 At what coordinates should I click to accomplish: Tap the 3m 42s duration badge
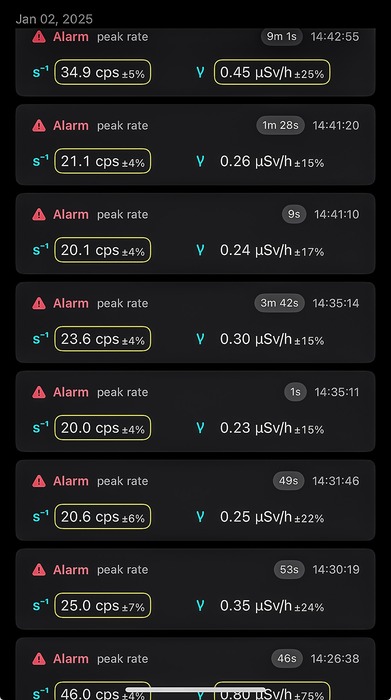pyautogui.click(x=279, y=303)
